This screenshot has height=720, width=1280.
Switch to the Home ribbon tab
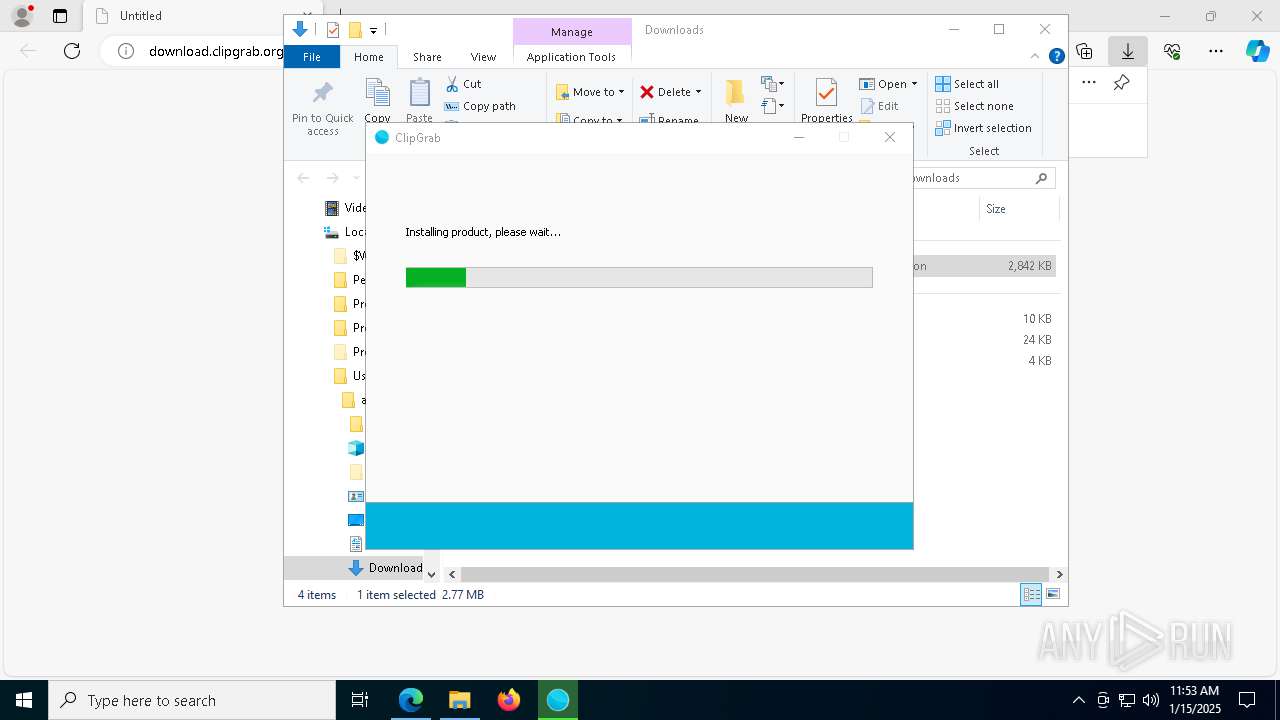tap(369, 57)
